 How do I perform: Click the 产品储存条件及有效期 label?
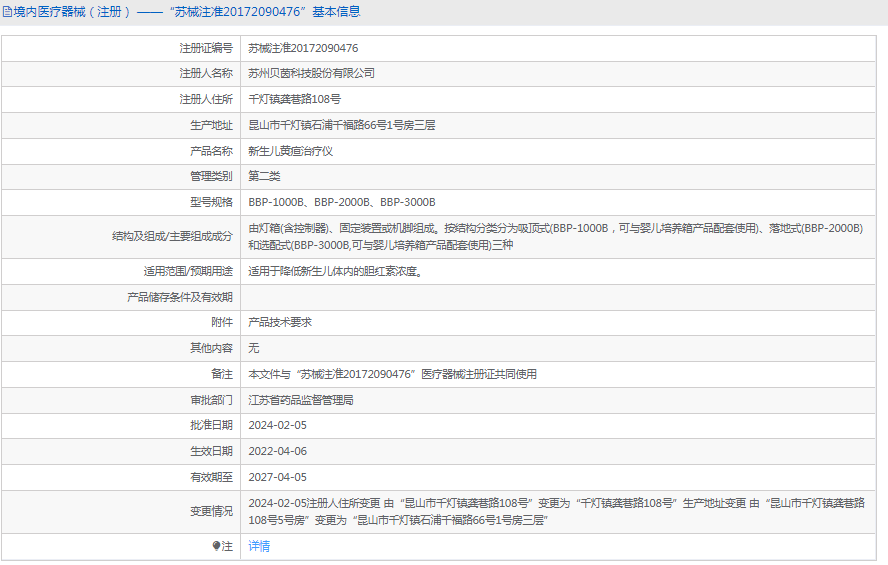pyautogui.click(x=180, y=298)
